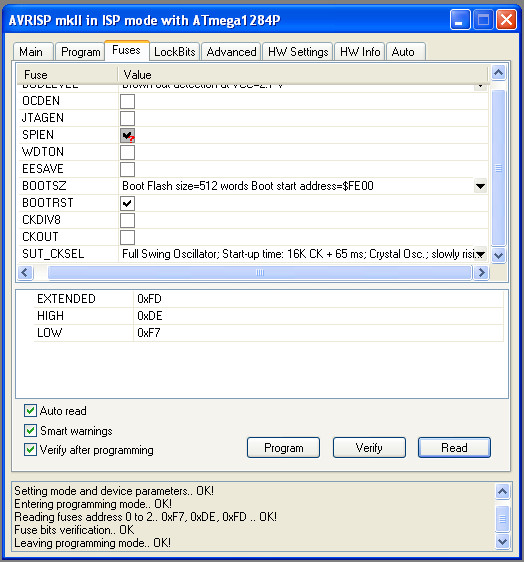
Task: Click the fuse list vertical scrollbar thumb
Action: pos(499,168)
